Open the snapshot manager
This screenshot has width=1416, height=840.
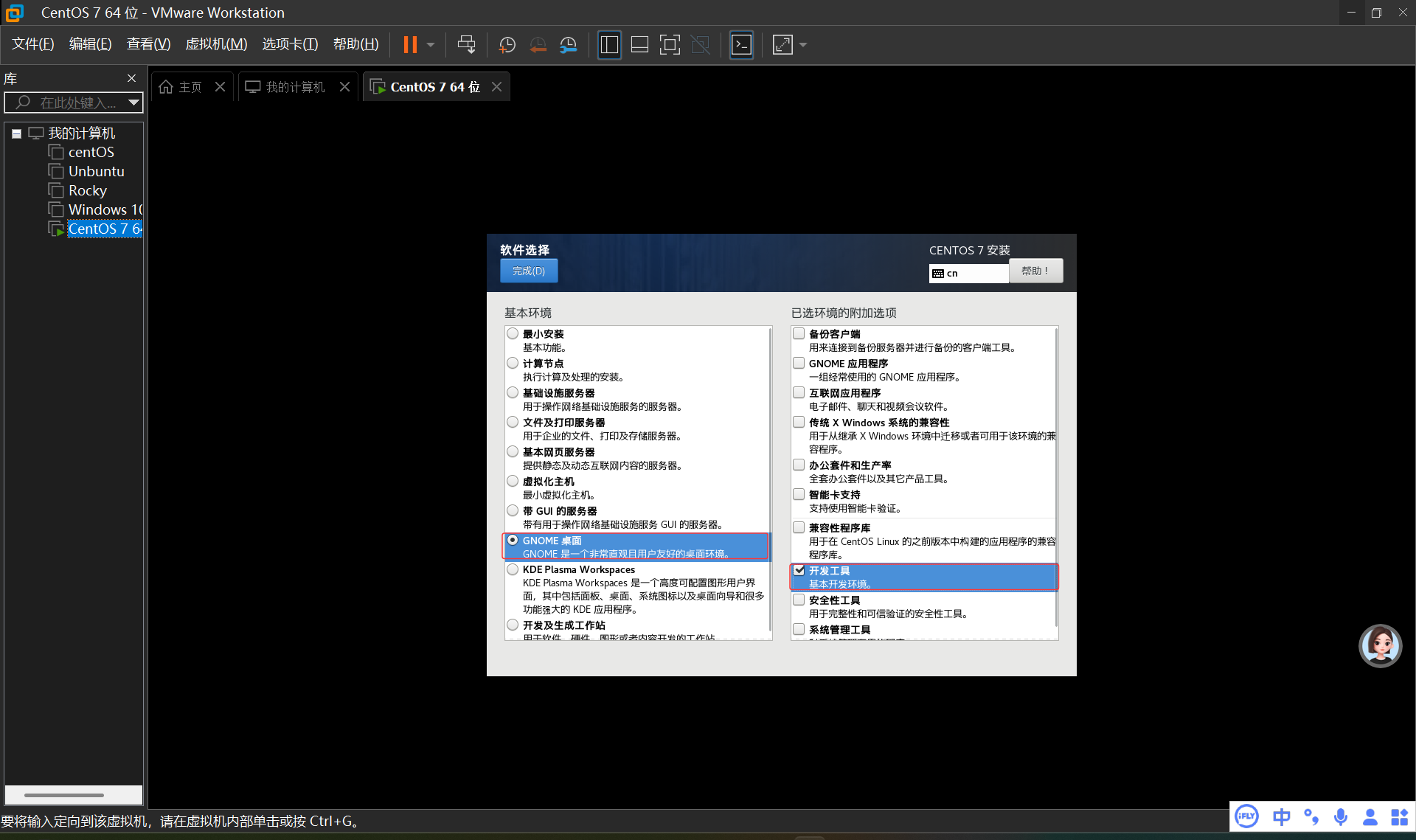(x=569, y=45)
